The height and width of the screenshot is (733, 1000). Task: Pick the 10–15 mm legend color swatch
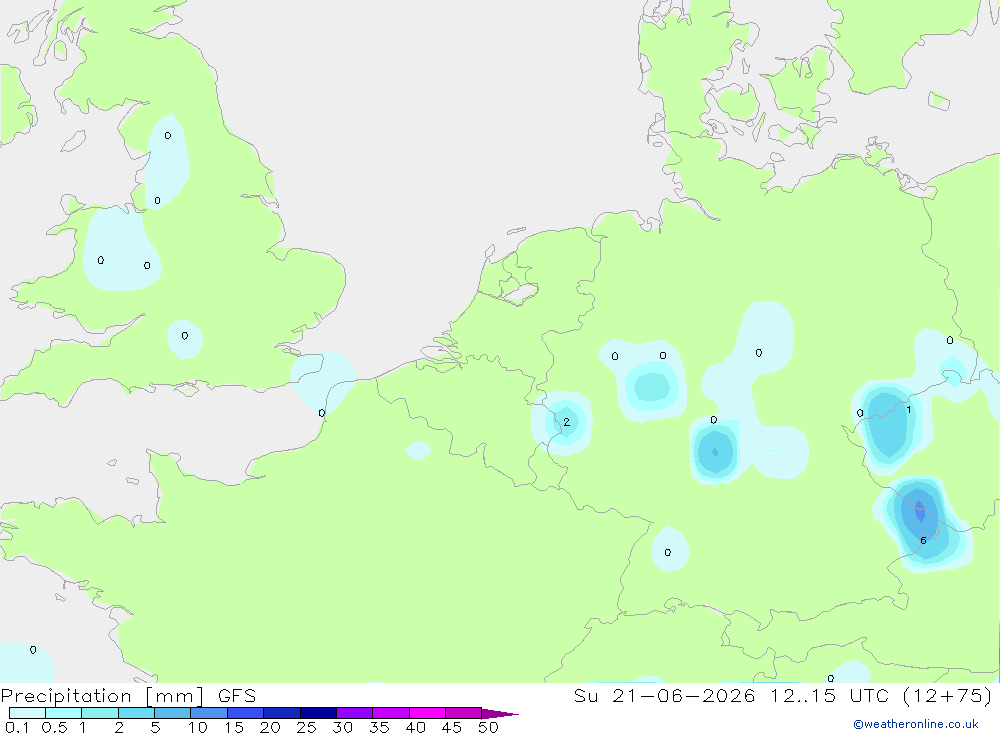209,713
